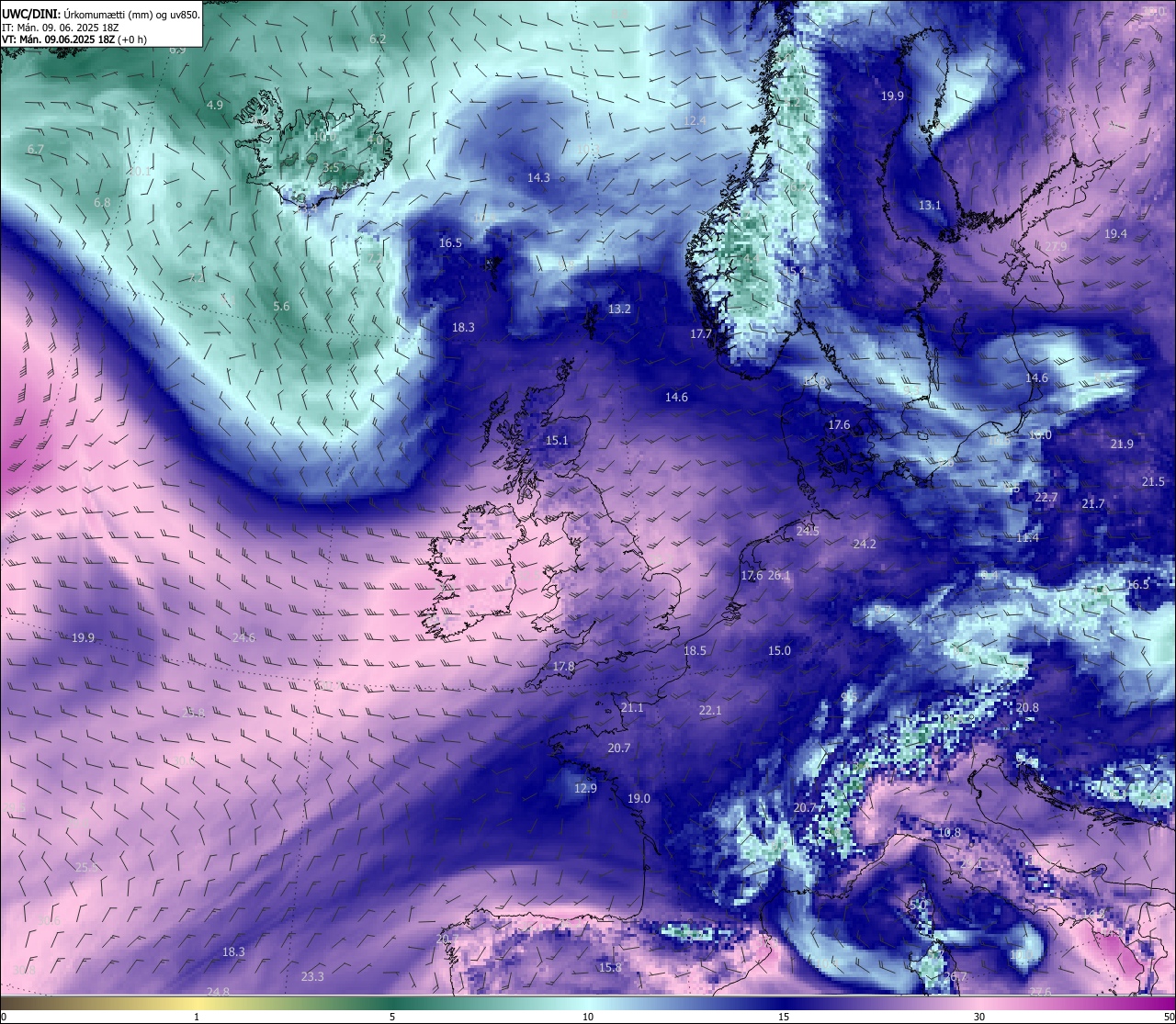This screenshot has height=1024, width=1176.
Task: Click the 21.9 value on the map
Action: coord(1122,444)
